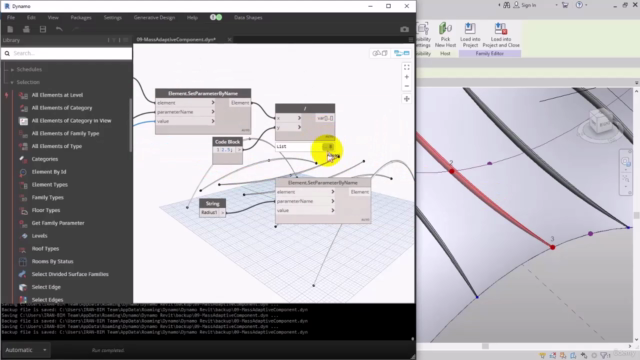Screen dimensions: 640x360
Task: Click All Elements of Category in View icon
Action: [23, 121]
